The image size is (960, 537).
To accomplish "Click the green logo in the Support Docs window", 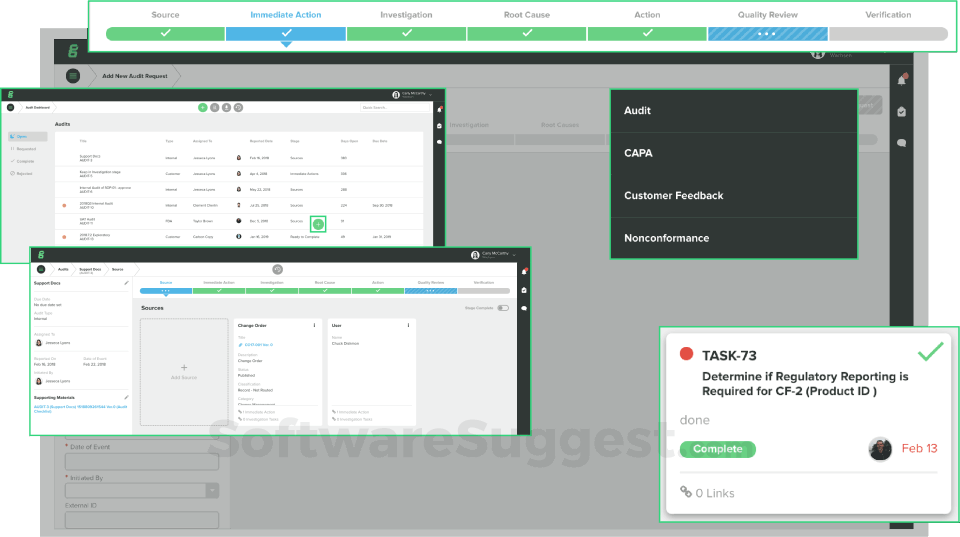I will pos(41,255).
